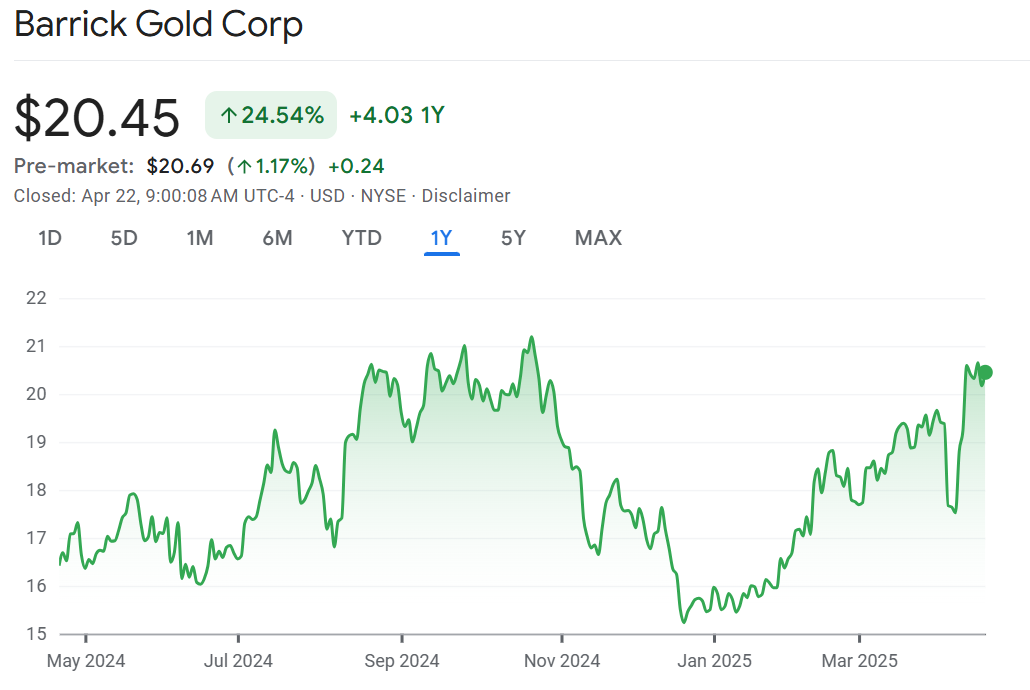The height and width of the screenshot is (690, 1030).
Task: Click the May 2024 axis label
Action: 86,661
